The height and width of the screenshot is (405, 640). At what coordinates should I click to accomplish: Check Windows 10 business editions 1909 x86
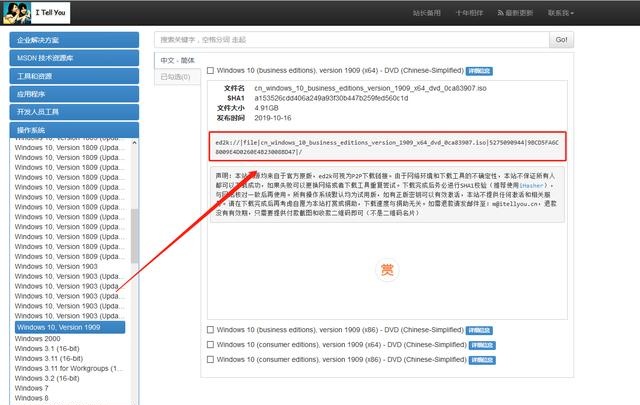[210, 329]
